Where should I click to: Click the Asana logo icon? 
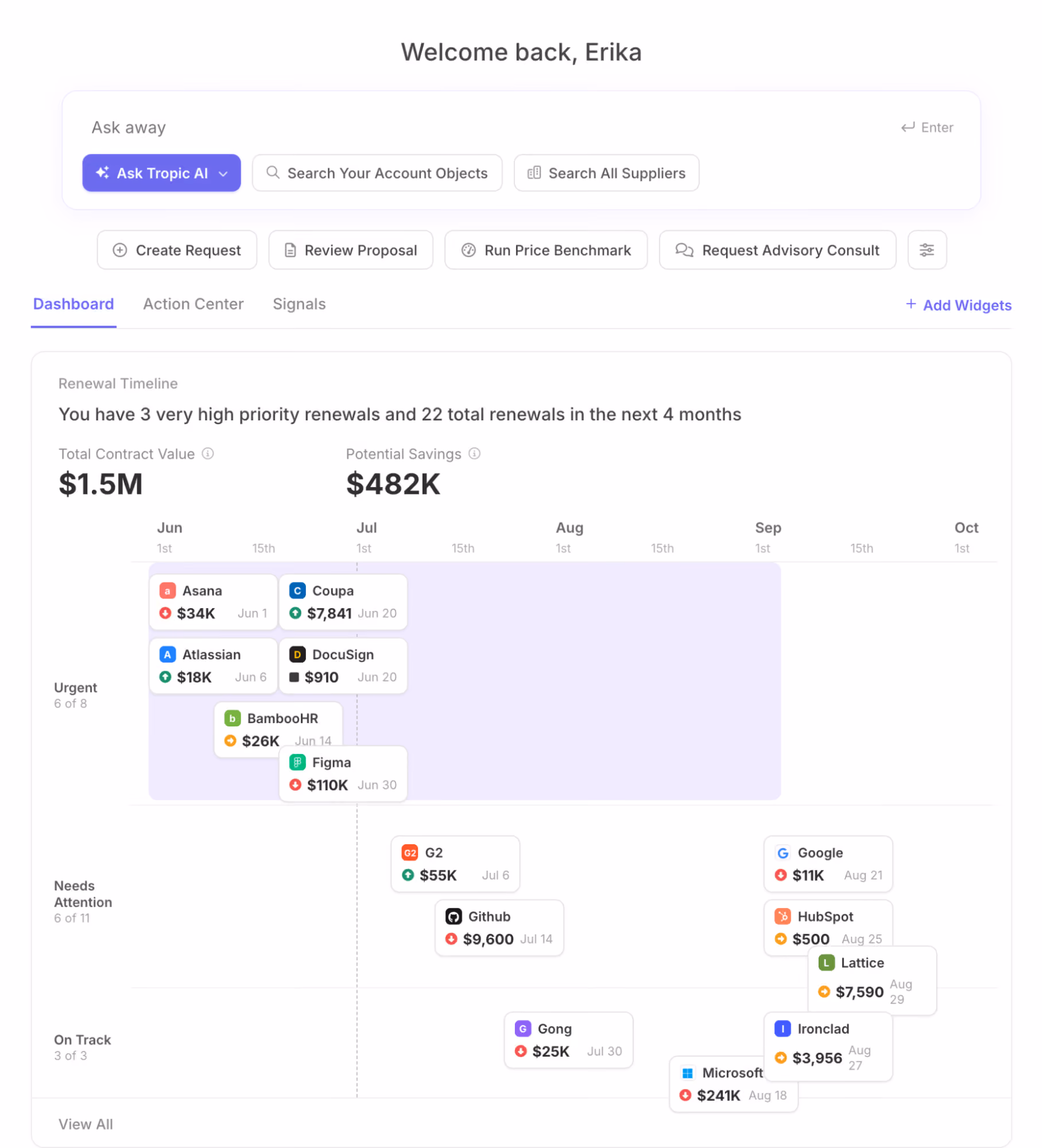[167, 590]
